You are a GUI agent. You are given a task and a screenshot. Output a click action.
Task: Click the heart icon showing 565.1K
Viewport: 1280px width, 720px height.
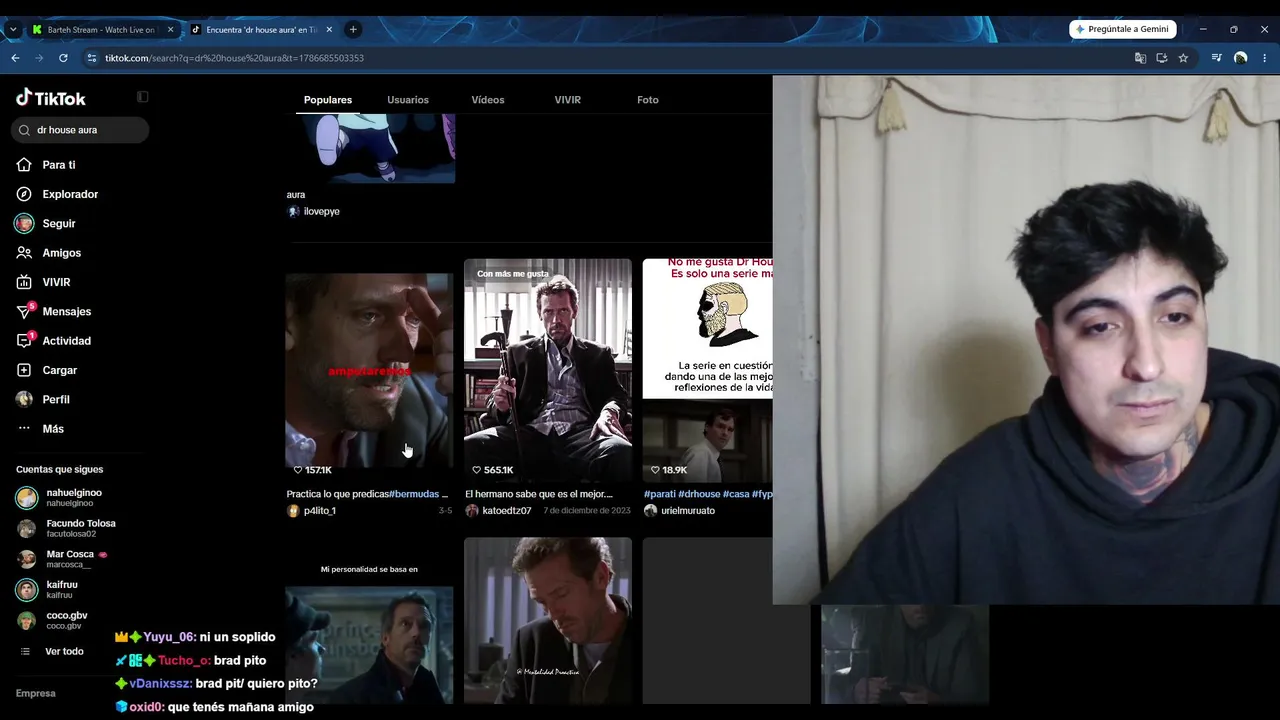tap(477, 470)
